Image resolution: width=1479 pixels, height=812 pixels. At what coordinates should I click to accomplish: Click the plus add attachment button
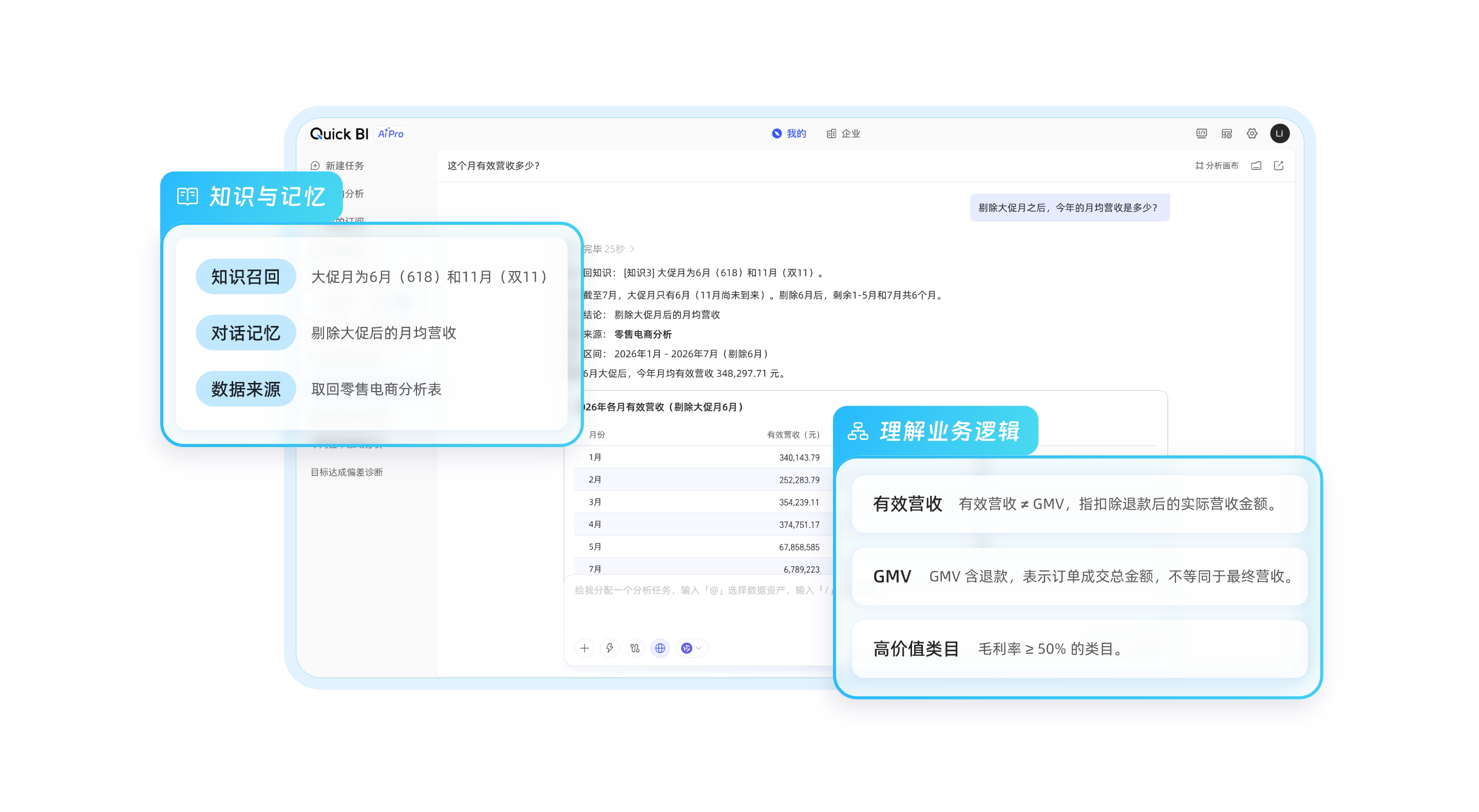pos(584,648)
